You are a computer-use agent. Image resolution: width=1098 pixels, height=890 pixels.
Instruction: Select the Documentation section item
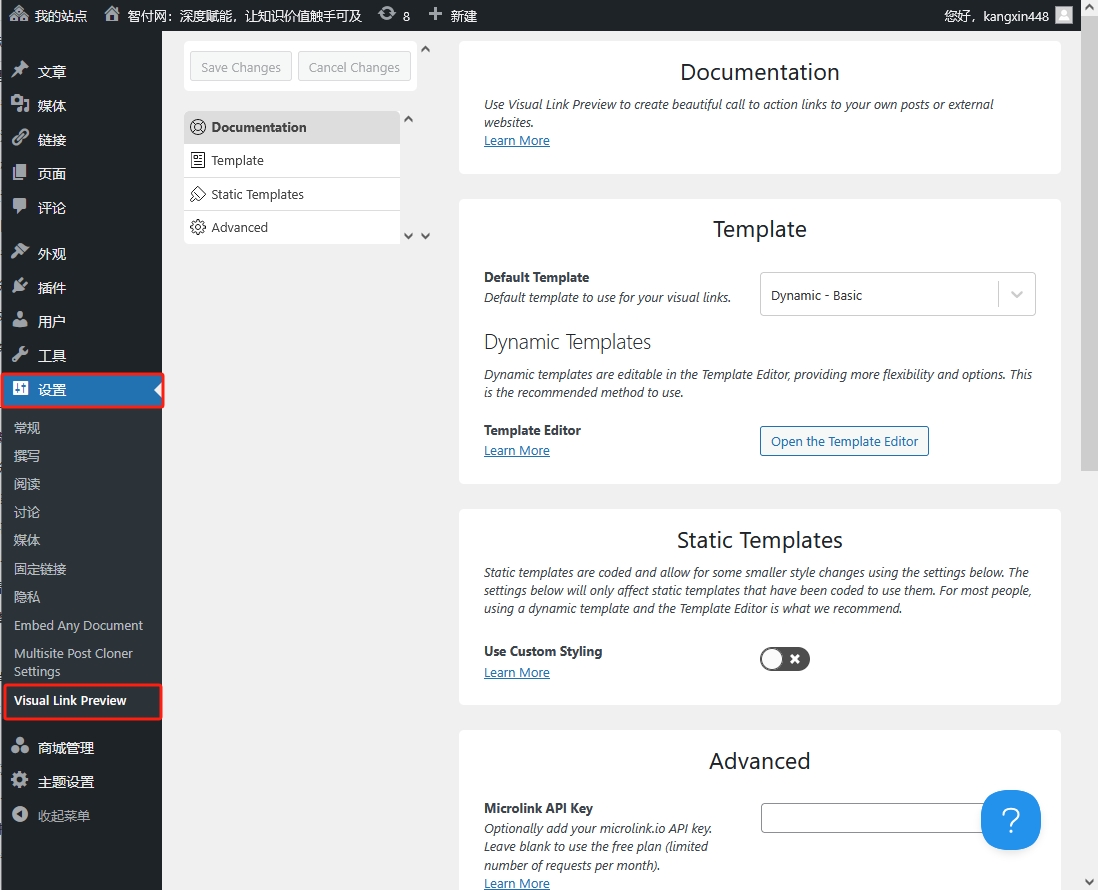click(292, 127)
